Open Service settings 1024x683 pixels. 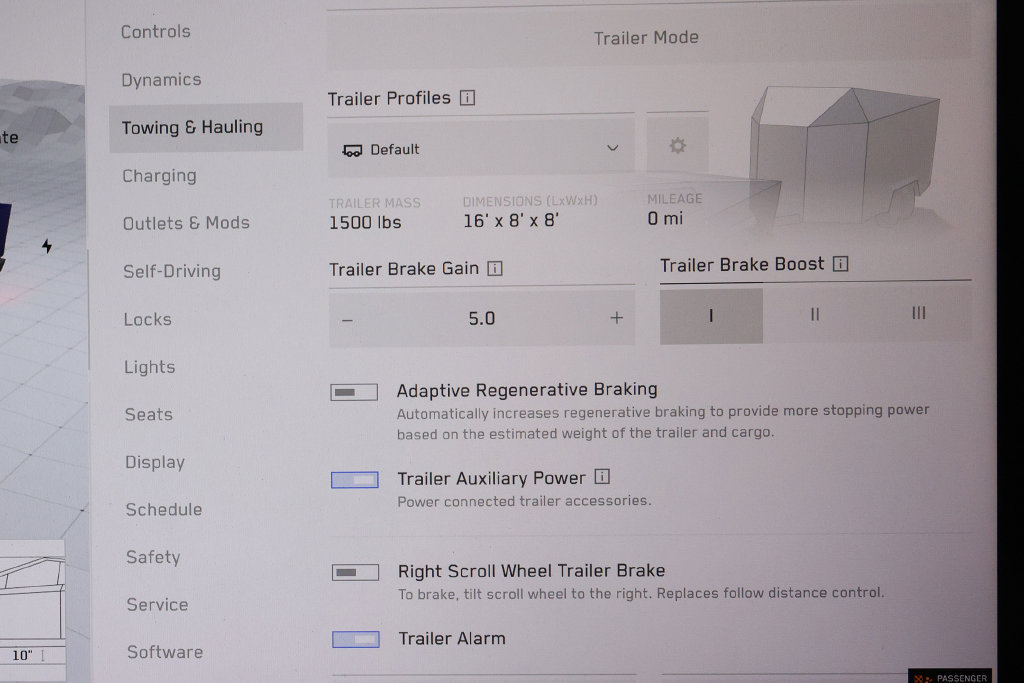coord(157,605)
